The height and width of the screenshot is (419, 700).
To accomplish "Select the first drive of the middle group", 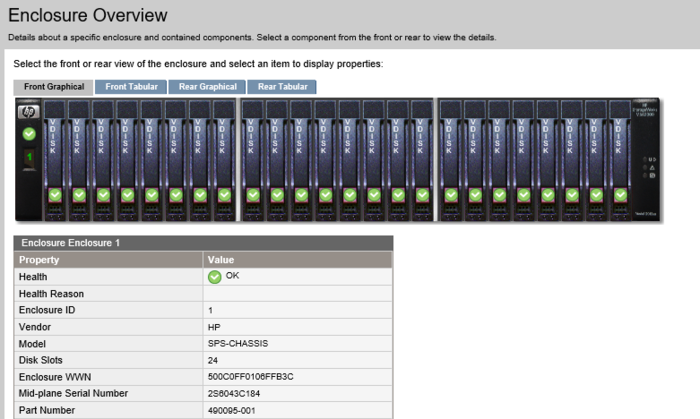I will tap(253, 160).
